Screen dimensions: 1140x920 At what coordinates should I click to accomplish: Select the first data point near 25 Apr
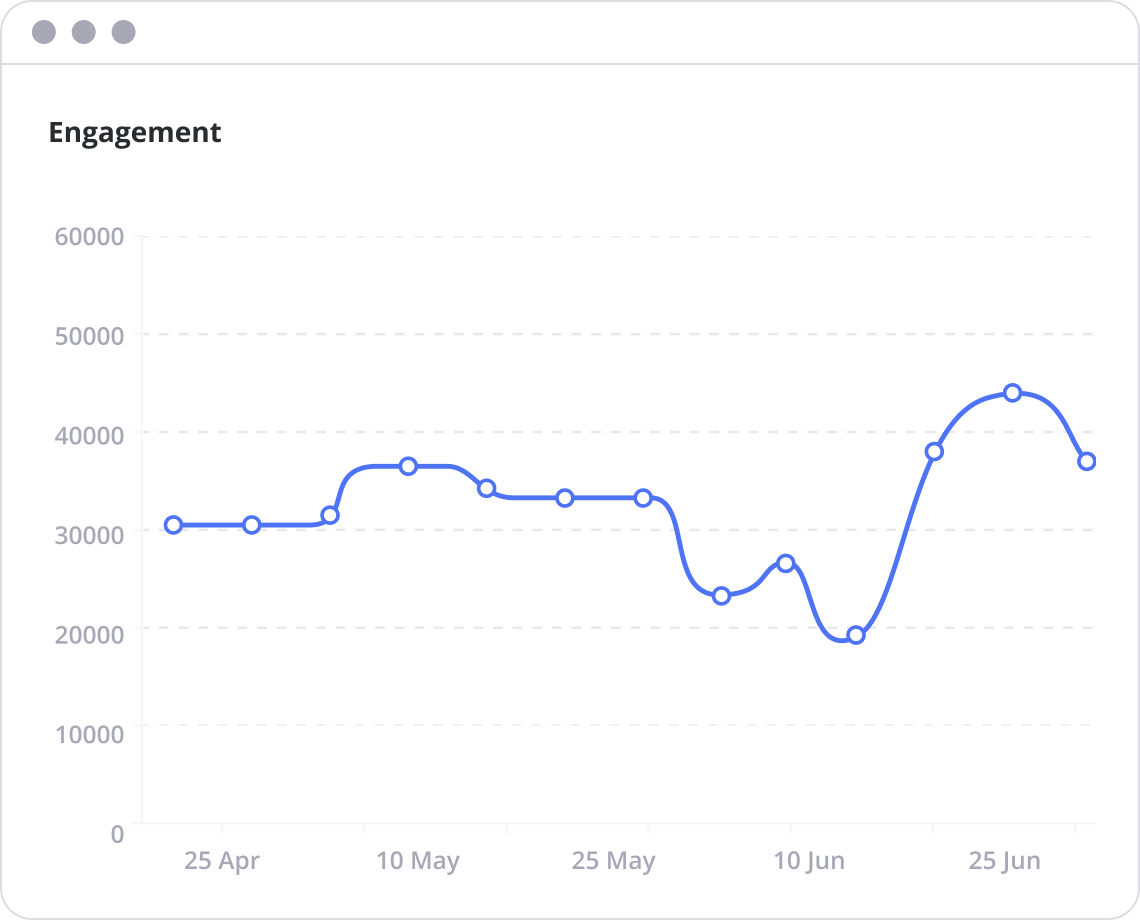tap(175, 524)
